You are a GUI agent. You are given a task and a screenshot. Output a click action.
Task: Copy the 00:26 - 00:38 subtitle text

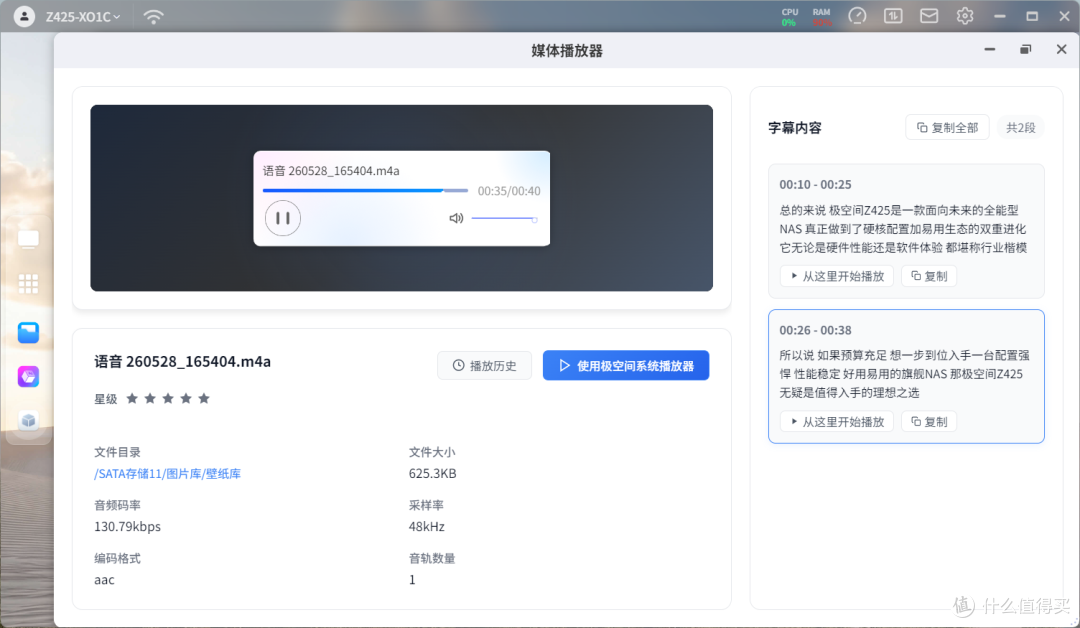929,421
